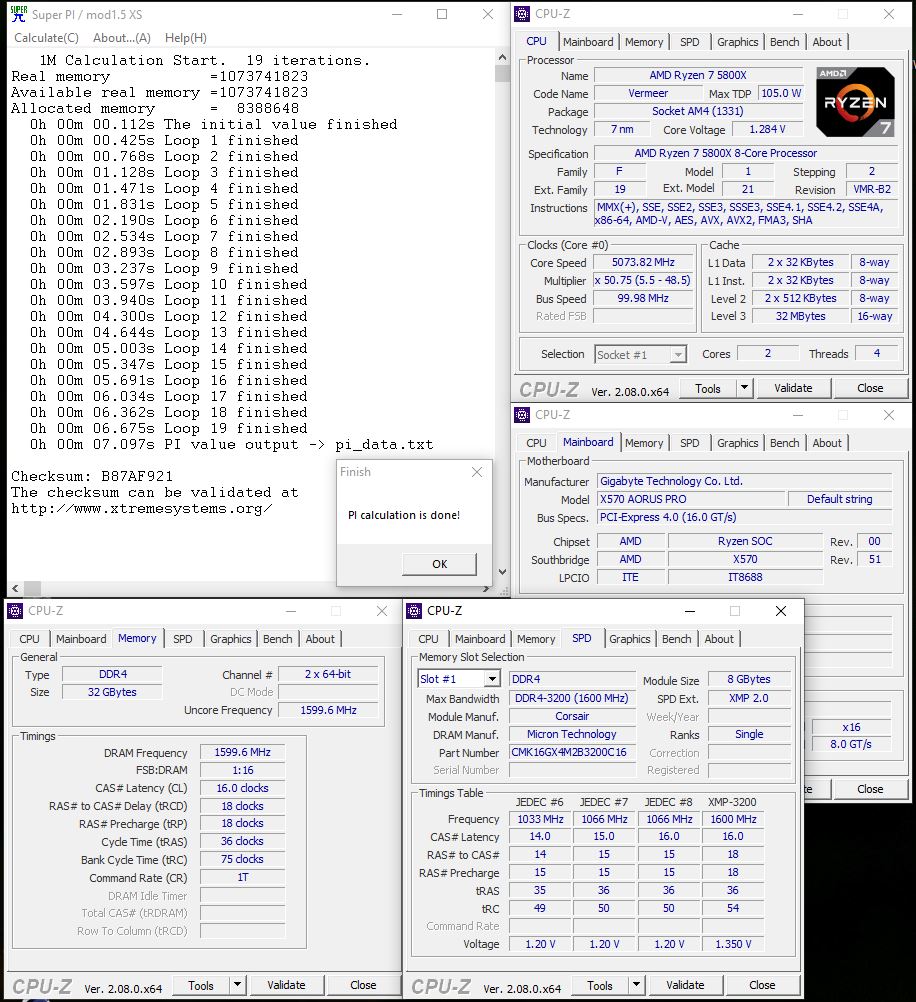Switch to CPU tab in Mainboard CPU-Z window

point(536,443)
